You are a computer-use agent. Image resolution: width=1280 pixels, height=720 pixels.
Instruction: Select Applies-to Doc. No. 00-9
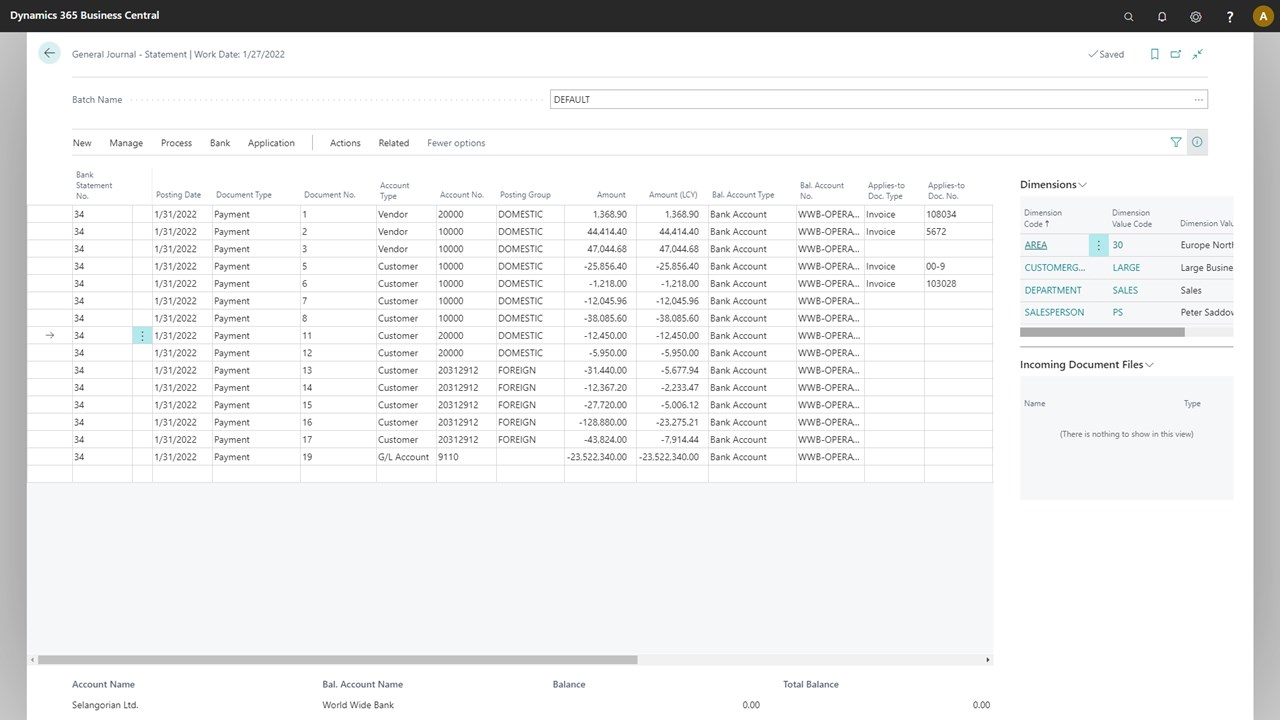pyautogui.click(x=958, y=267)
